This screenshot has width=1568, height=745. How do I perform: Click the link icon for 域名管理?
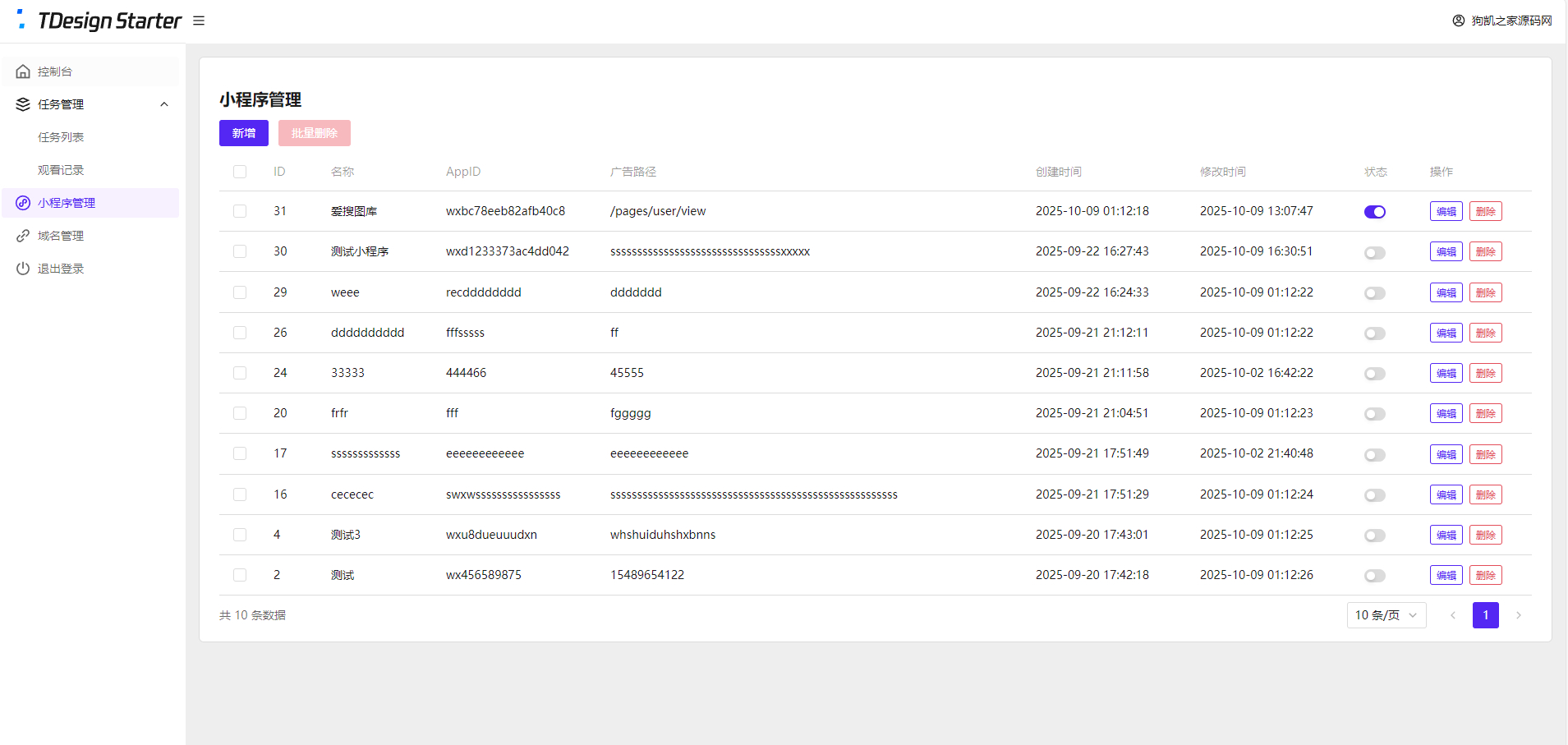[x=23, y=236]
